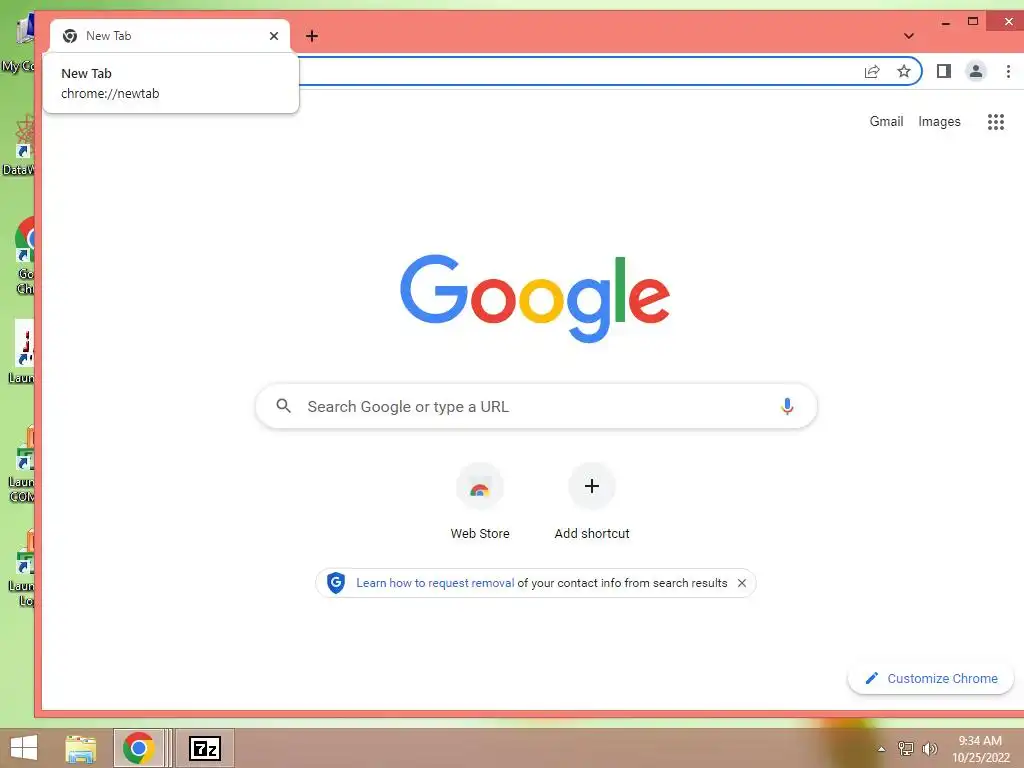Click the magnifier icon in search box
The width and height of the screenshot is (1024, 768).
coord(283,406)
